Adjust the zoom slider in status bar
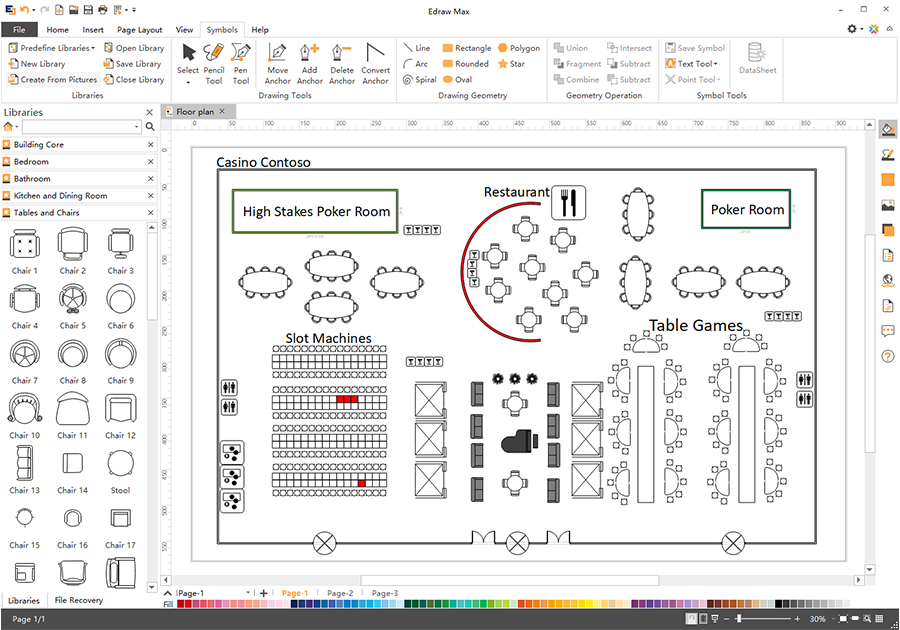900x630 pixels. point(739,619)
